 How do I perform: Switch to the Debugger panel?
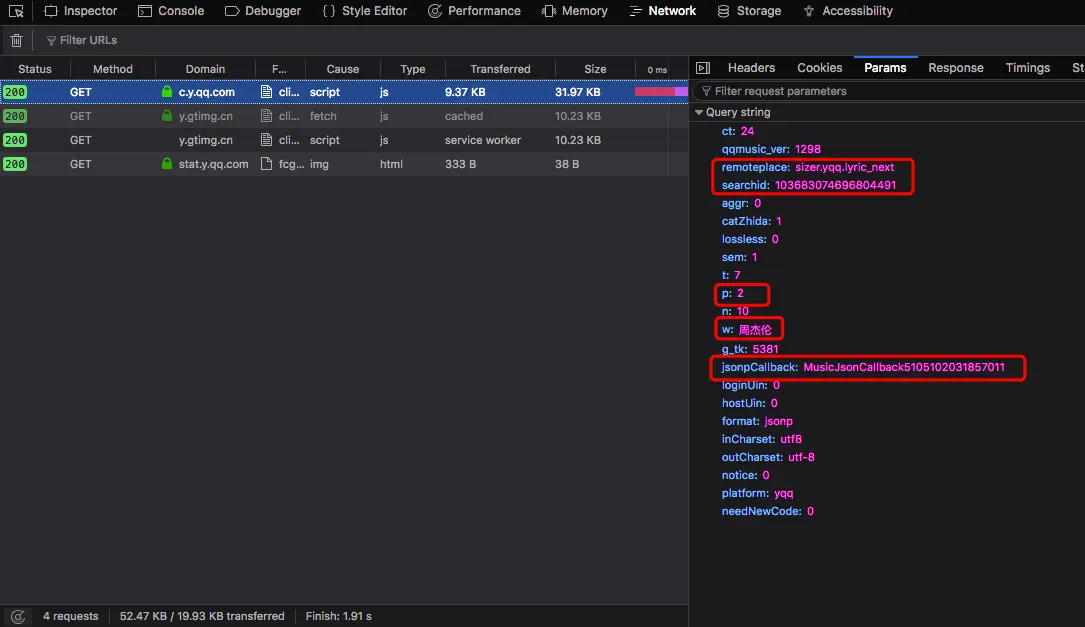tap(263, 11)
